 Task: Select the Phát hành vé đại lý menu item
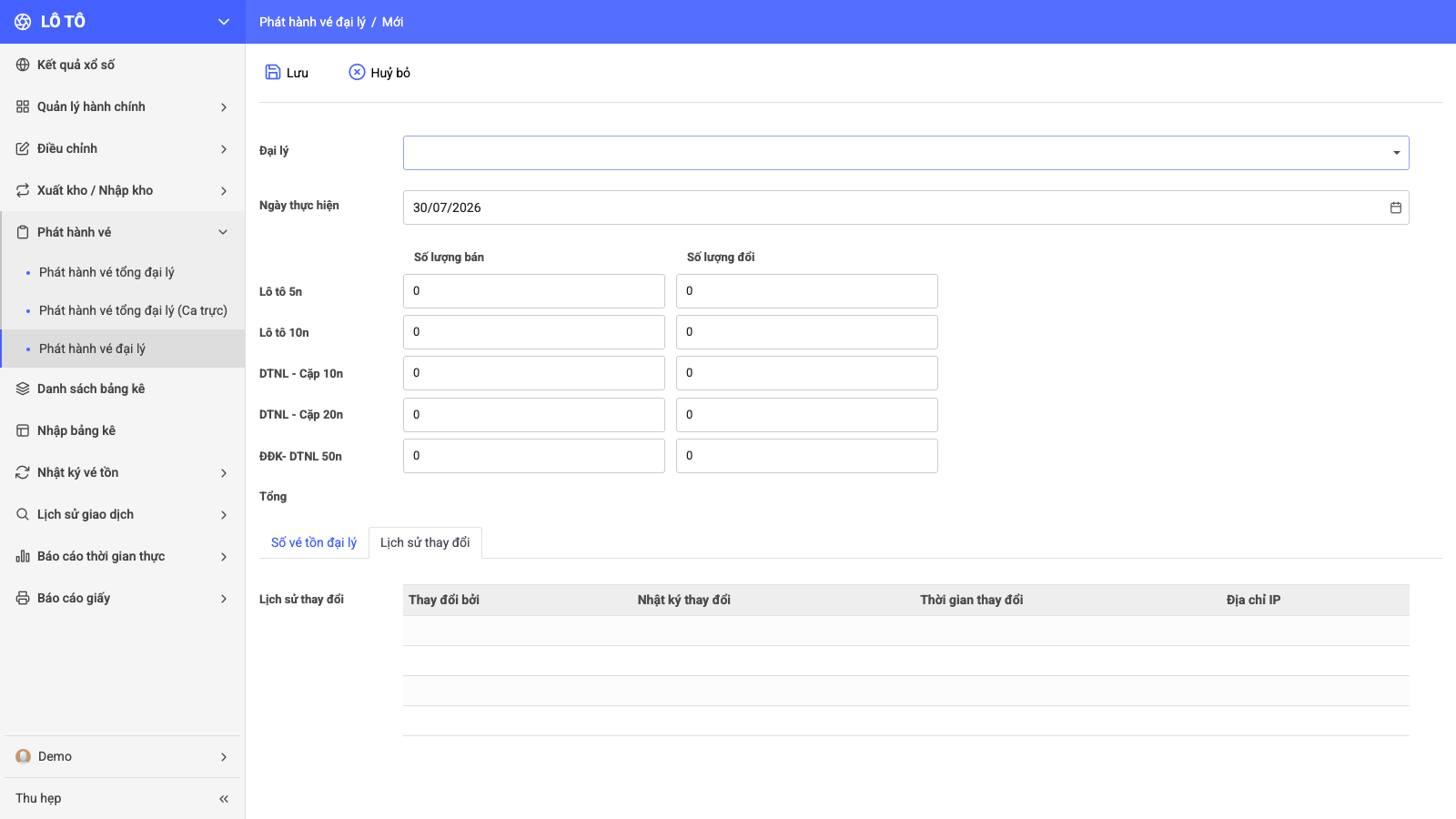tap(124, 349)
